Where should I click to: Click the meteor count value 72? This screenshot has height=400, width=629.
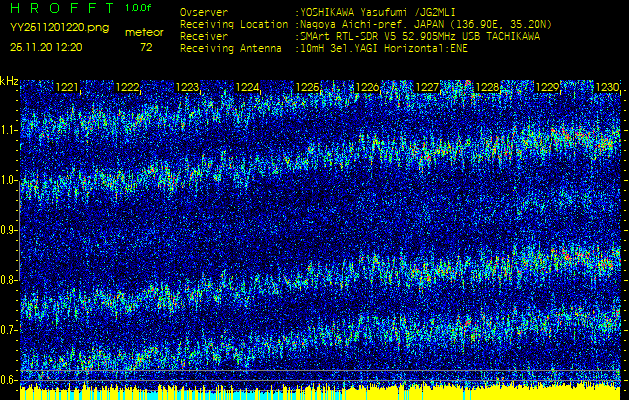[146, 47]
